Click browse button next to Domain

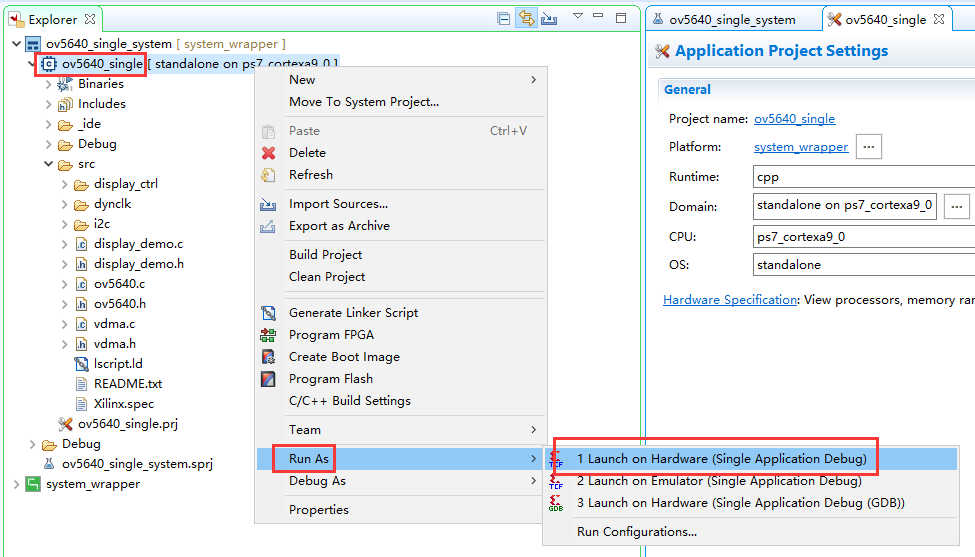956,206
